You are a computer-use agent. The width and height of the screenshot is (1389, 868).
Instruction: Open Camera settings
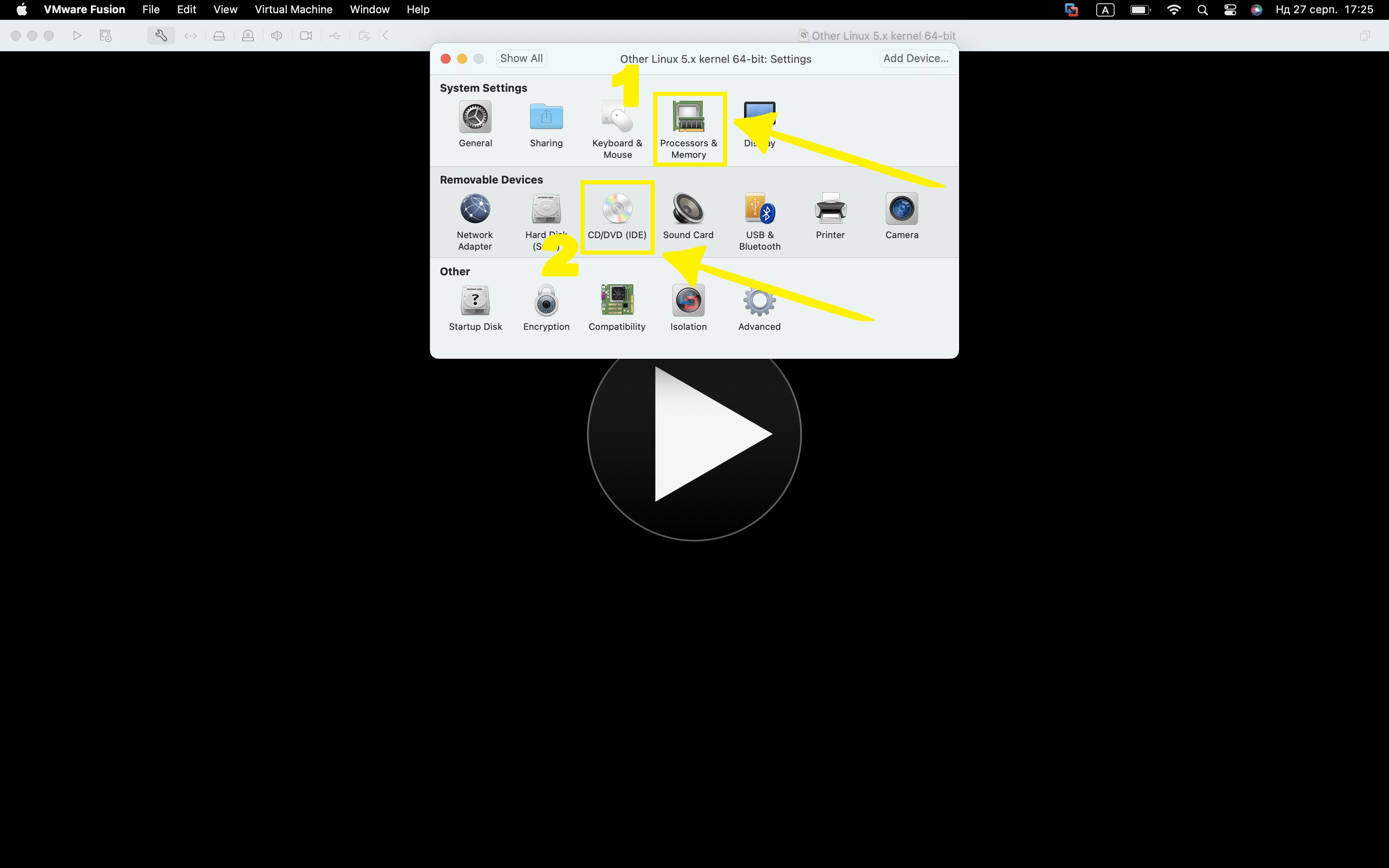tap(902, 217)
